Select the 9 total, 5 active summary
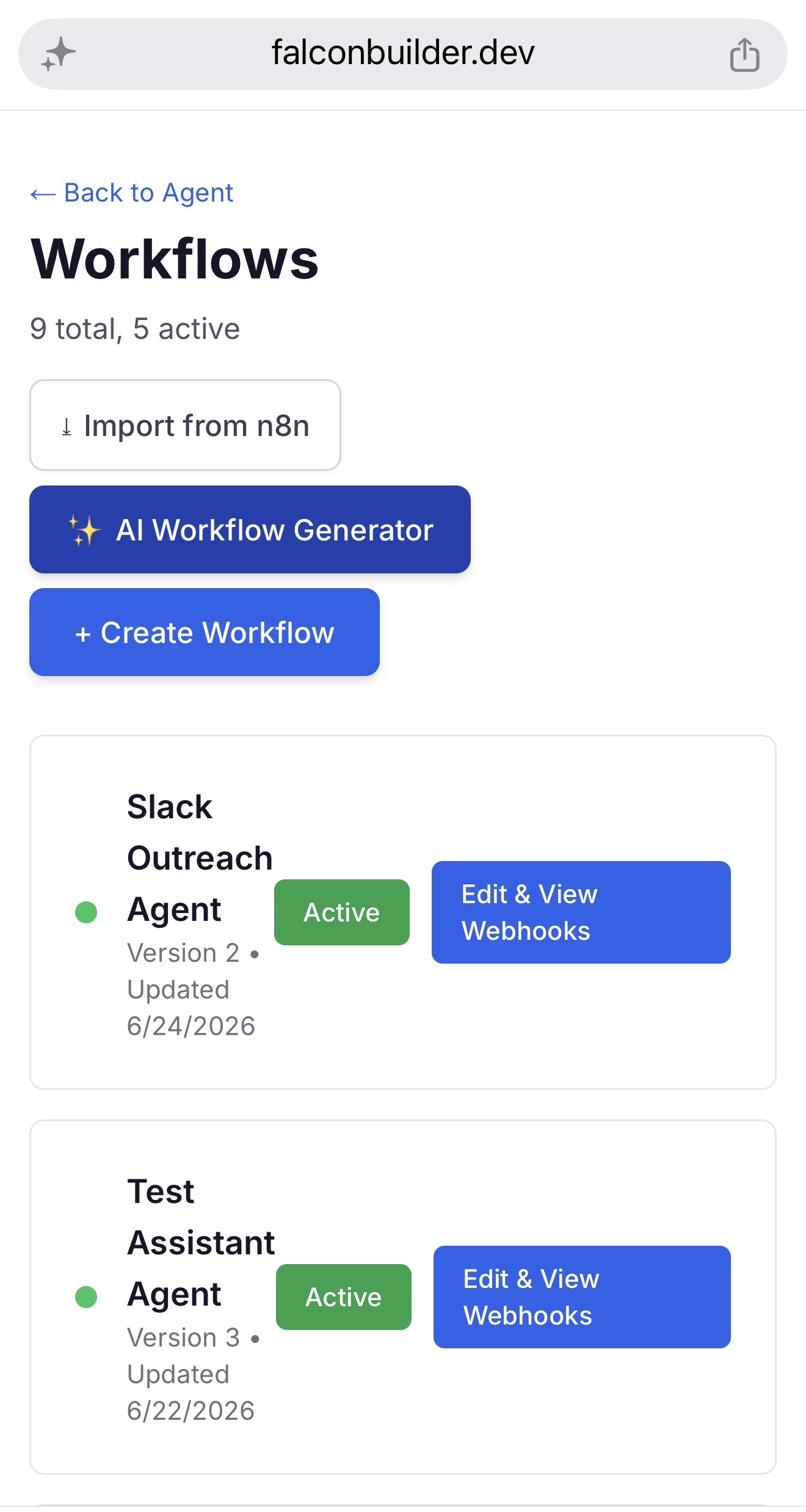The height and width of the screenshot is (1512, 806). (x=135, y=329)
